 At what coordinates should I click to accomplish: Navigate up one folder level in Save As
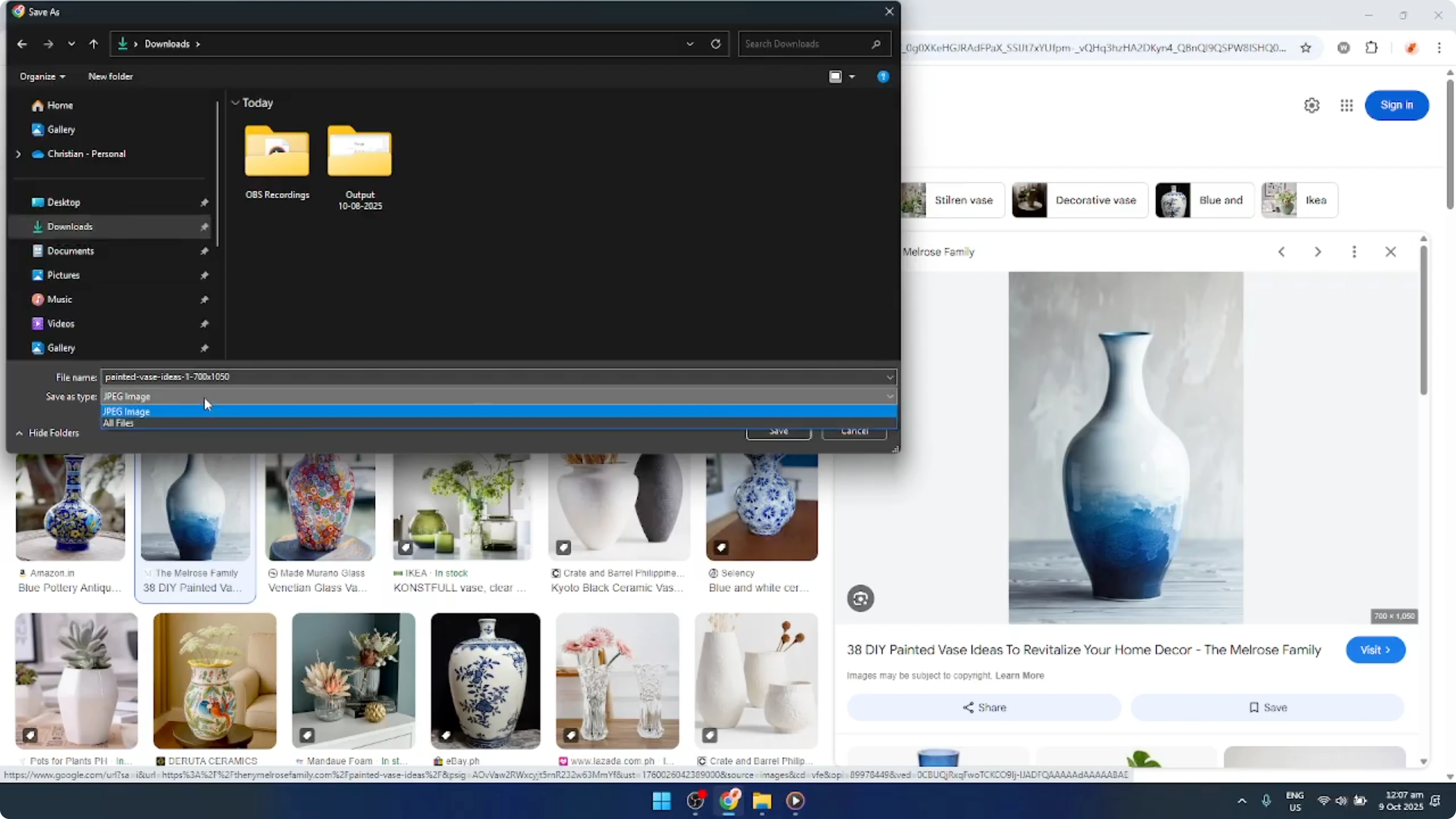pos(94,44)
